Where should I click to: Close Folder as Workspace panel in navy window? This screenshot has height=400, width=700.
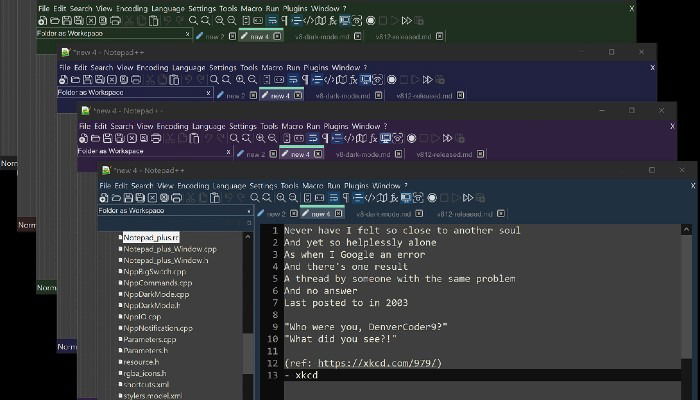[208, 93]
